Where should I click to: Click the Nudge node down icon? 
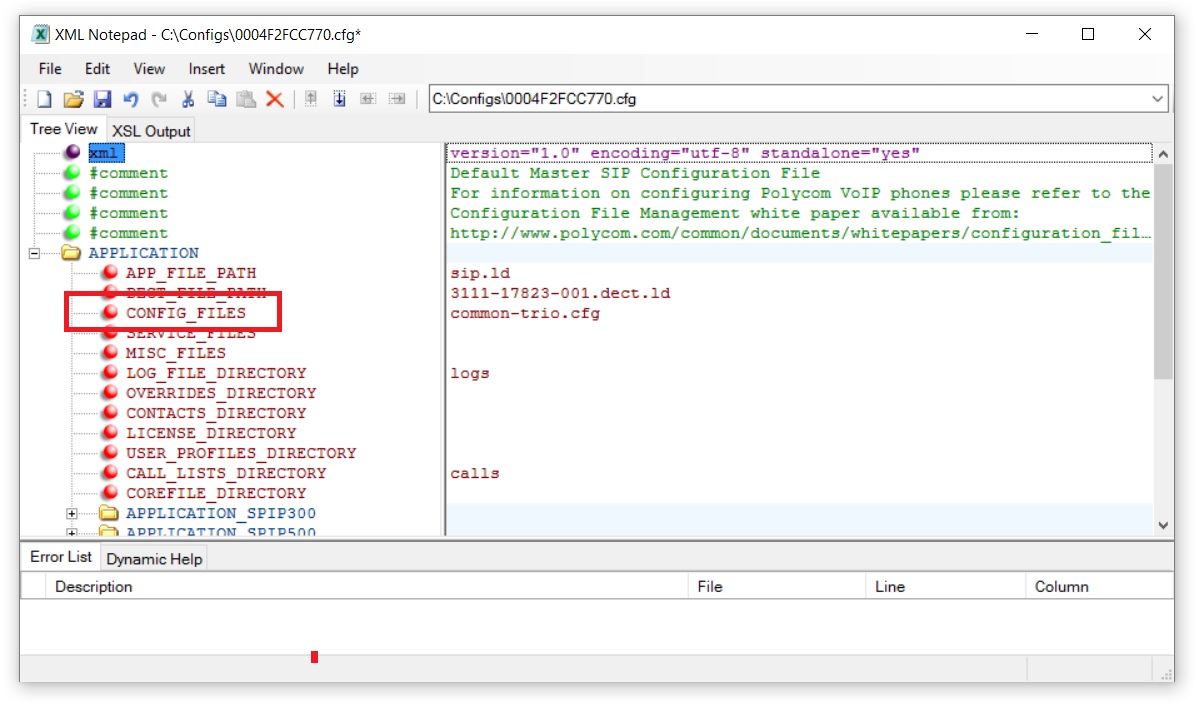[x=340, y=99]
